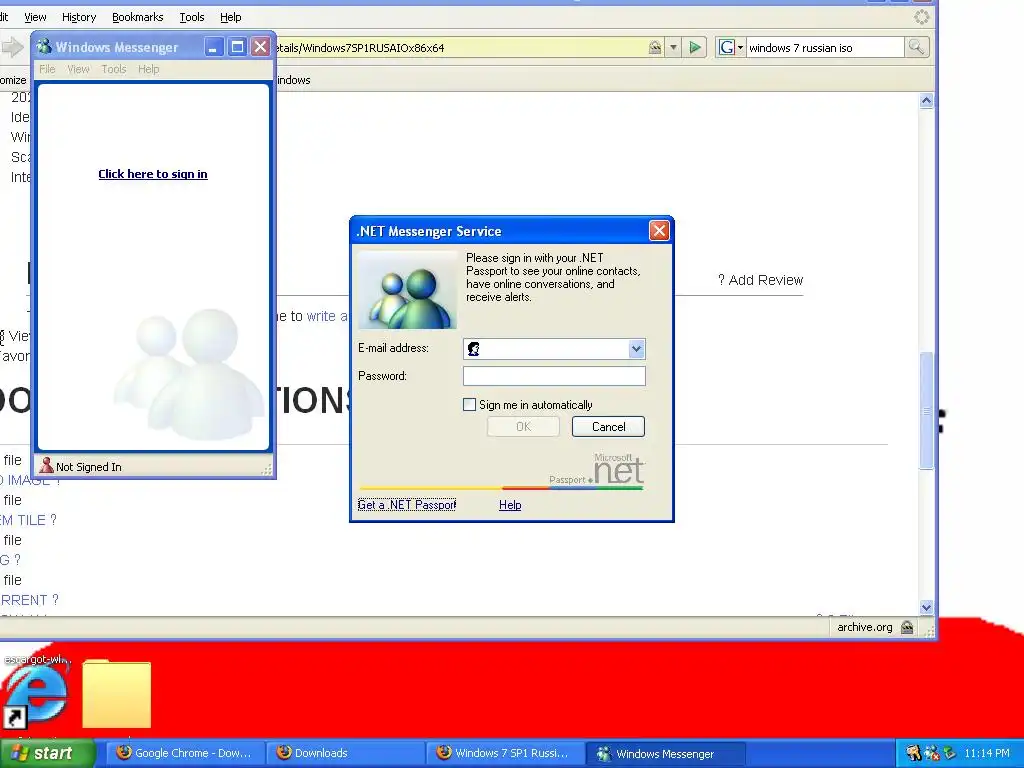The height and width of the screenshot is (768, 1024).
Task: Click the Firefox vertical scrollbar thumb
Action: pos(926,410)
